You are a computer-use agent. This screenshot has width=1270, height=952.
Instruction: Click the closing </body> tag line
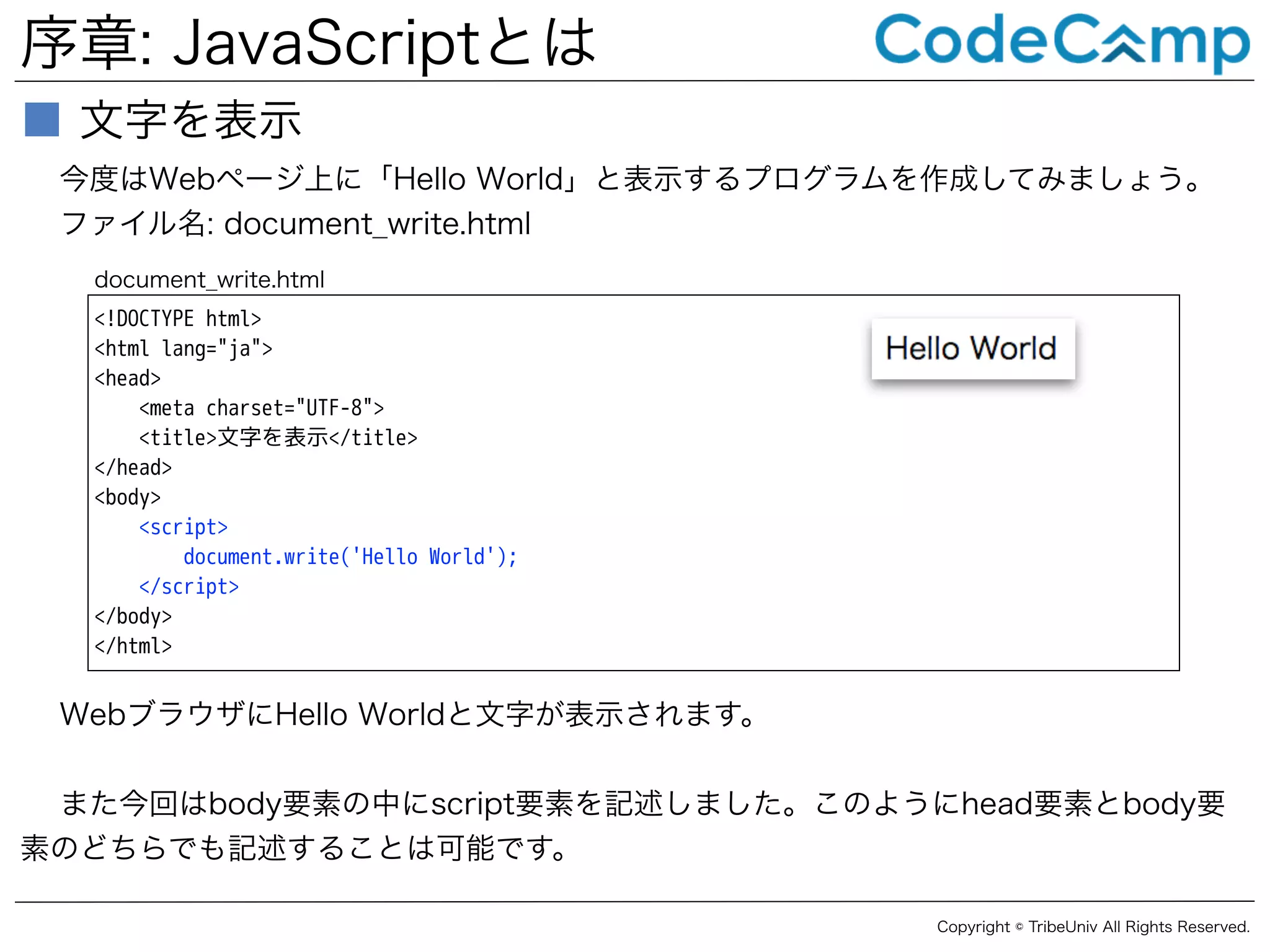coord(133,616)
